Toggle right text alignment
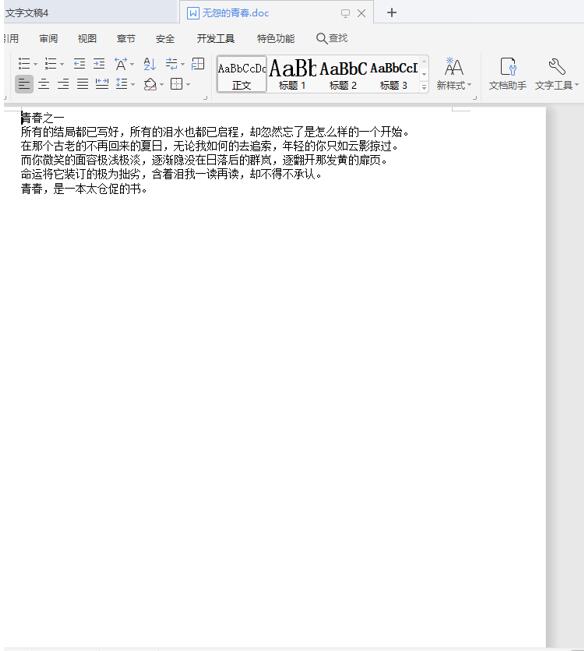584x651 pixels. (x=63, y=84)
